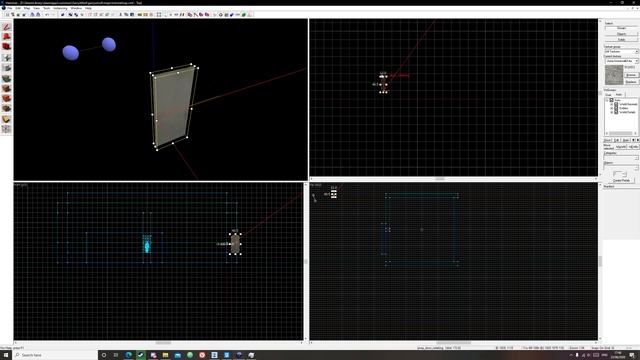Open the View menu
This screenshot has height=360, width=640.
click(37, 8)
